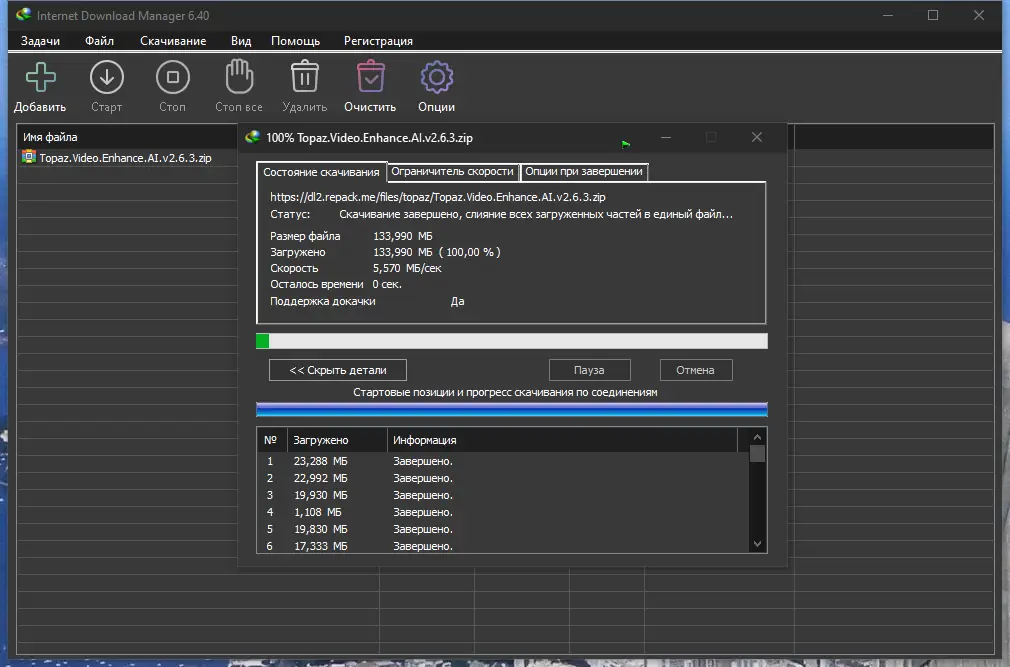
Task: Click the Очистить completed downloads icon
Action: coord(370,77)
